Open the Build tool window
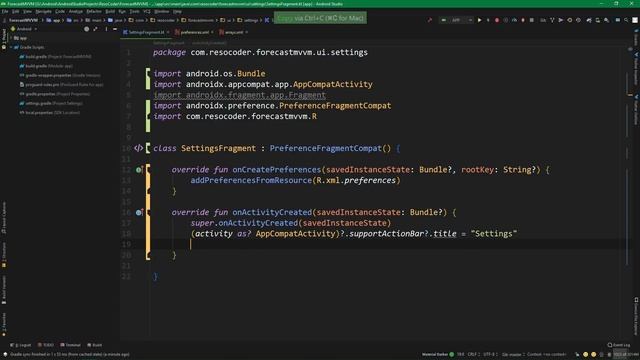 95,345
